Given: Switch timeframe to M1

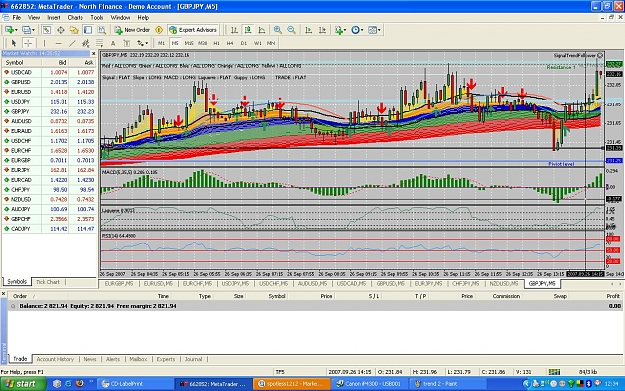Looking at the screenshot, I should (x=161, y=43).
